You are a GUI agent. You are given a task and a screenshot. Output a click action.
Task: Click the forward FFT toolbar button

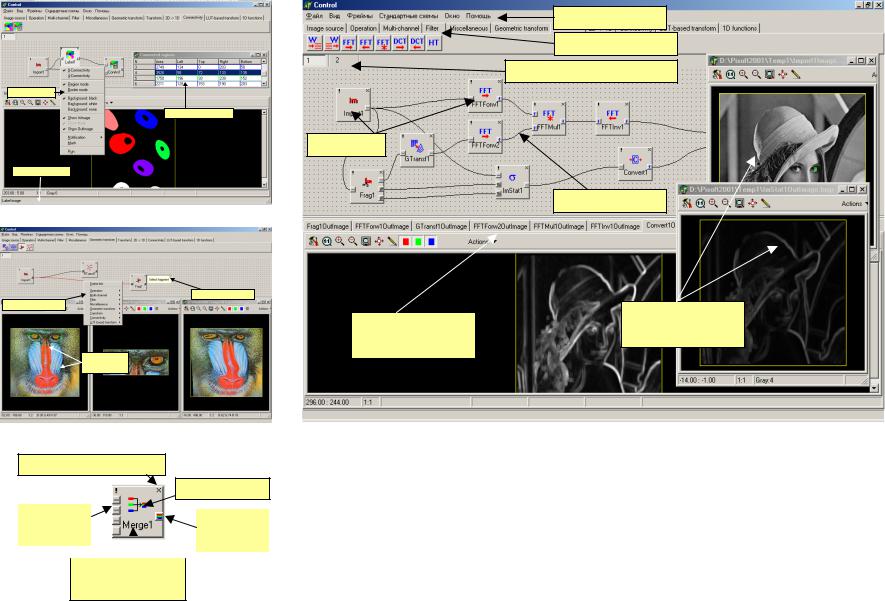tap(349, 43)
